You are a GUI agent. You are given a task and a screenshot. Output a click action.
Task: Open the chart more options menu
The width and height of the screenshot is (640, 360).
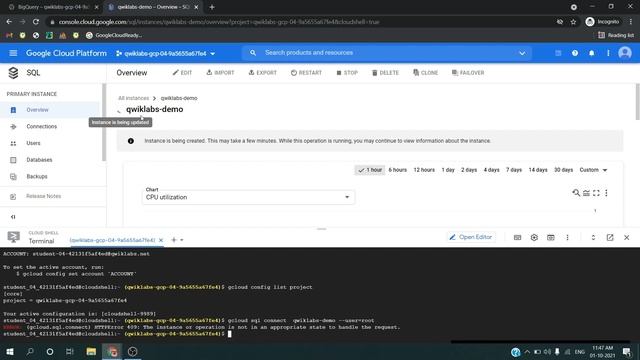606,193
